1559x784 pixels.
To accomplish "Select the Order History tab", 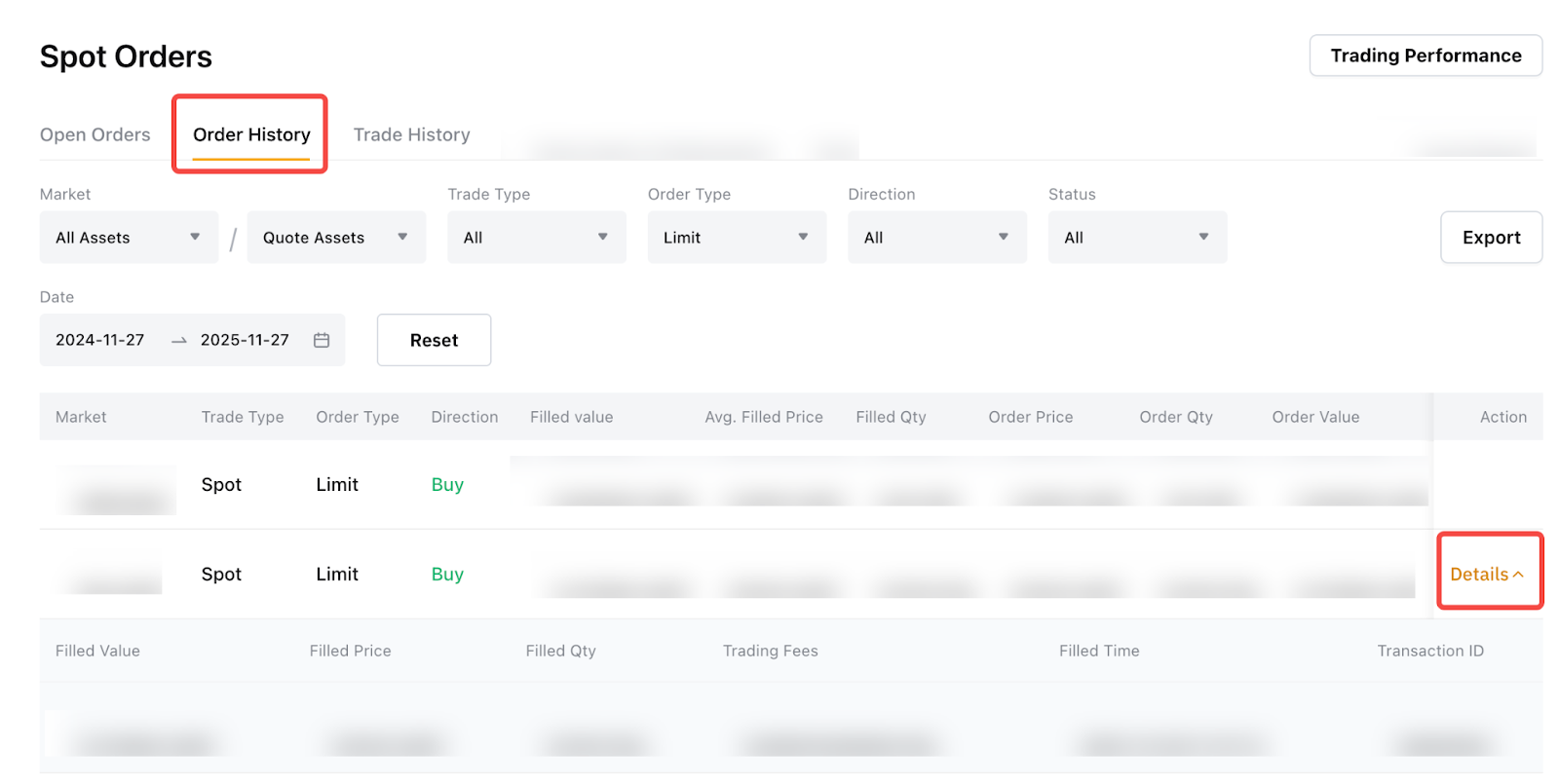I will tap(251, 134).
